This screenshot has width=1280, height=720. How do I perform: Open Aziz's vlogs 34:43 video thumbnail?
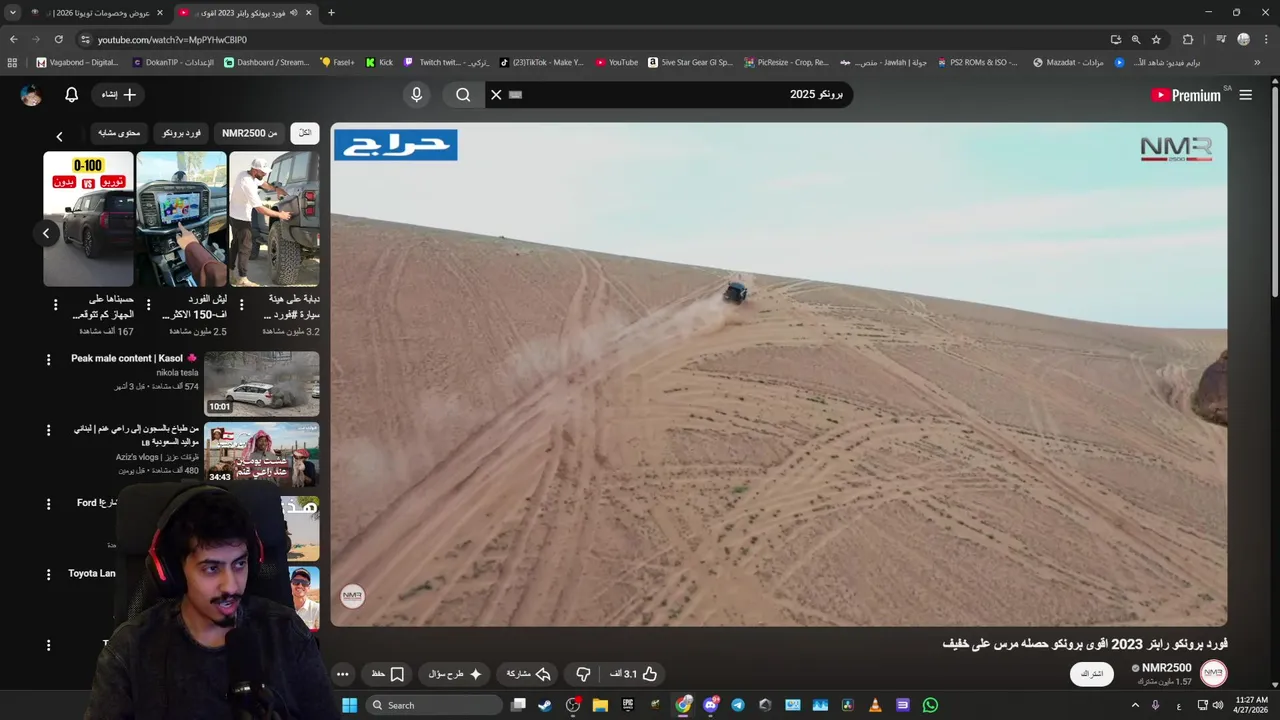coord(262,454)
